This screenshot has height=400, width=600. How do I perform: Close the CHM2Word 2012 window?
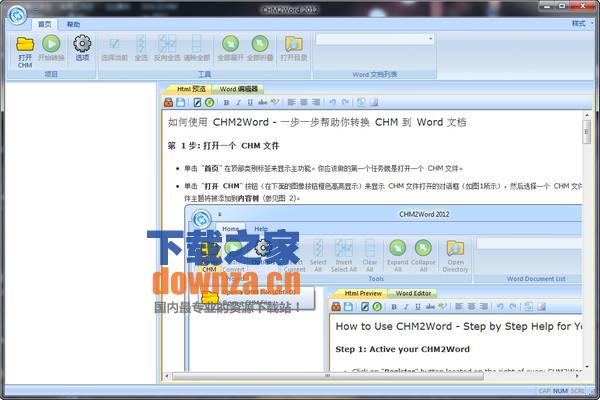582,5
